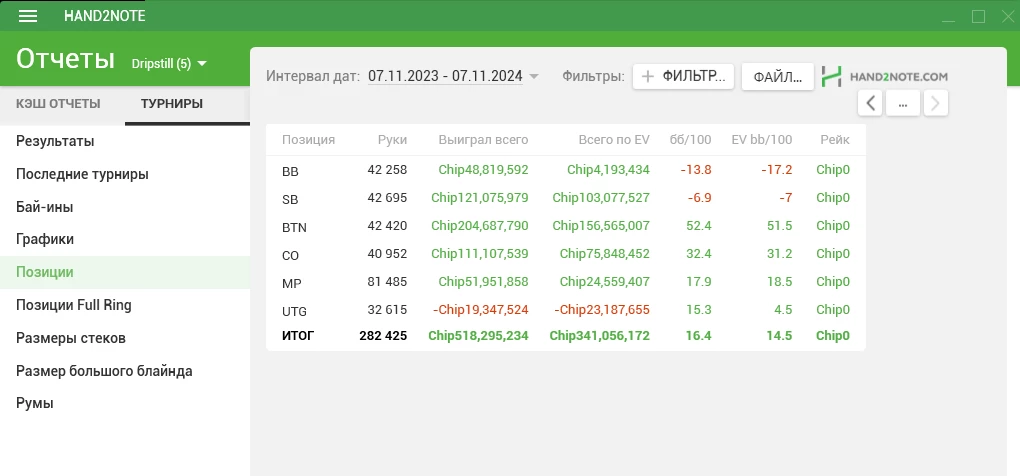This screenshot has height=476, width=1020.
Task: Go to next page with right arrow
Action: [x=935, y=103]
